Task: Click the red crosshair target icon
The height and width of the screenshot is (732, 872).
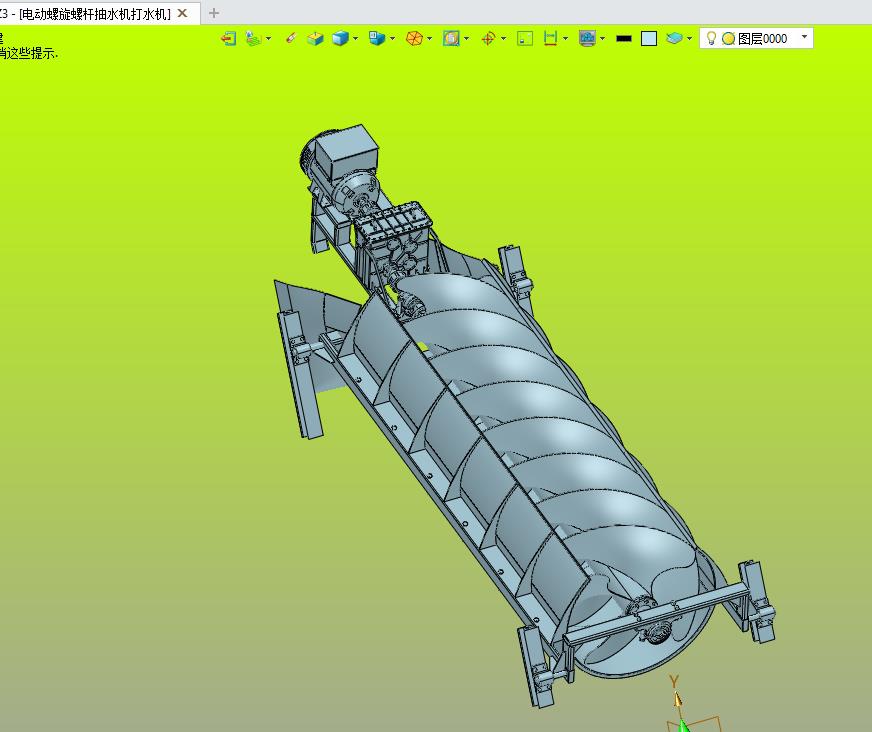Action: click(x=488, y=38)
